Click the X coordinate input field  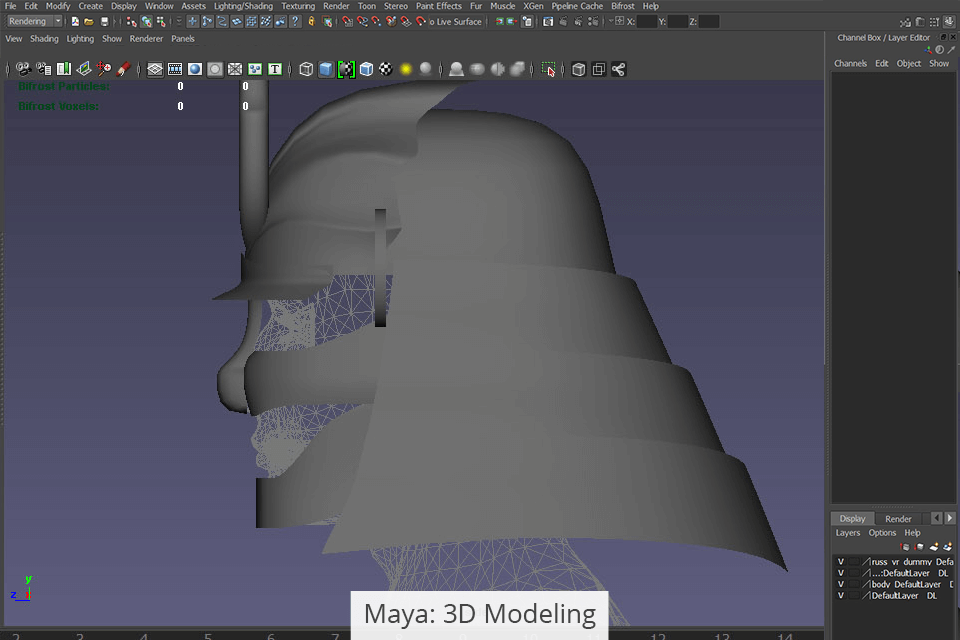(646, 21)
